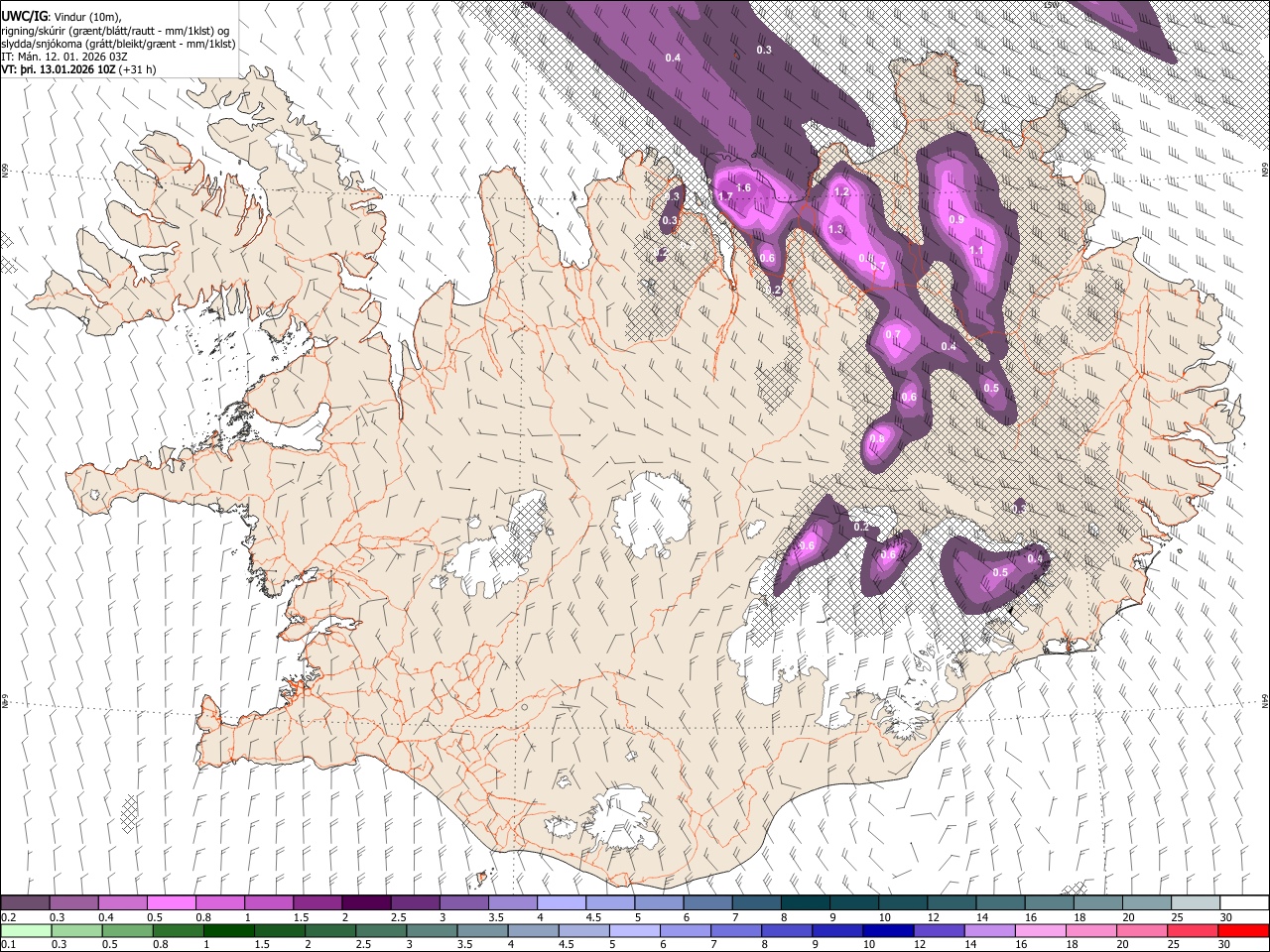Click the 1.6 precipitation value on the map
The image size is (1270, 952).
[743, 188]
